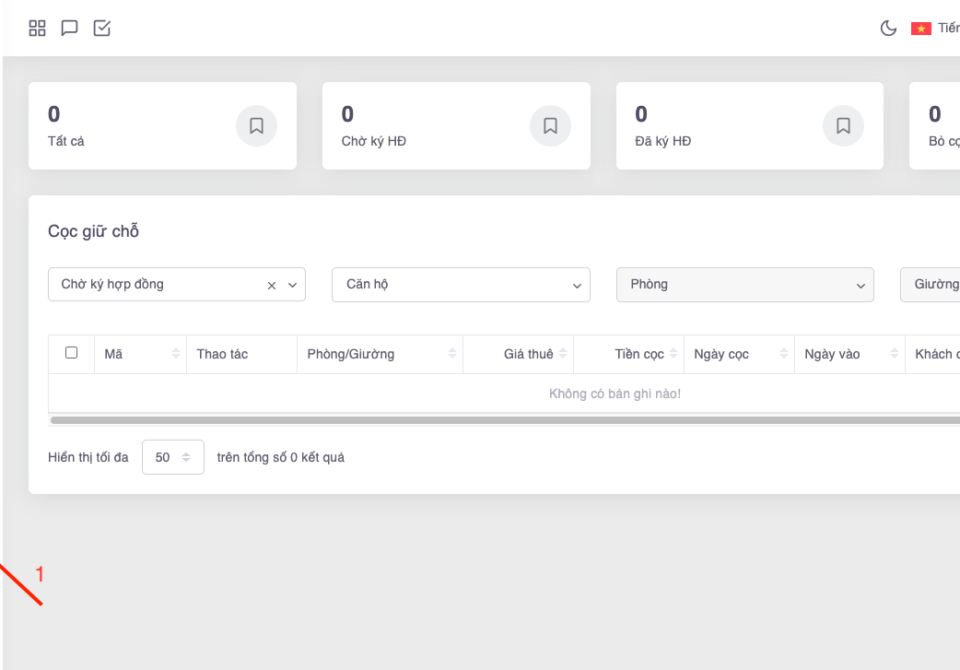Screen dimensions: 960x670
Task: Clear the Chờ ký hợp đồng filter
Action: coord(271,285)
